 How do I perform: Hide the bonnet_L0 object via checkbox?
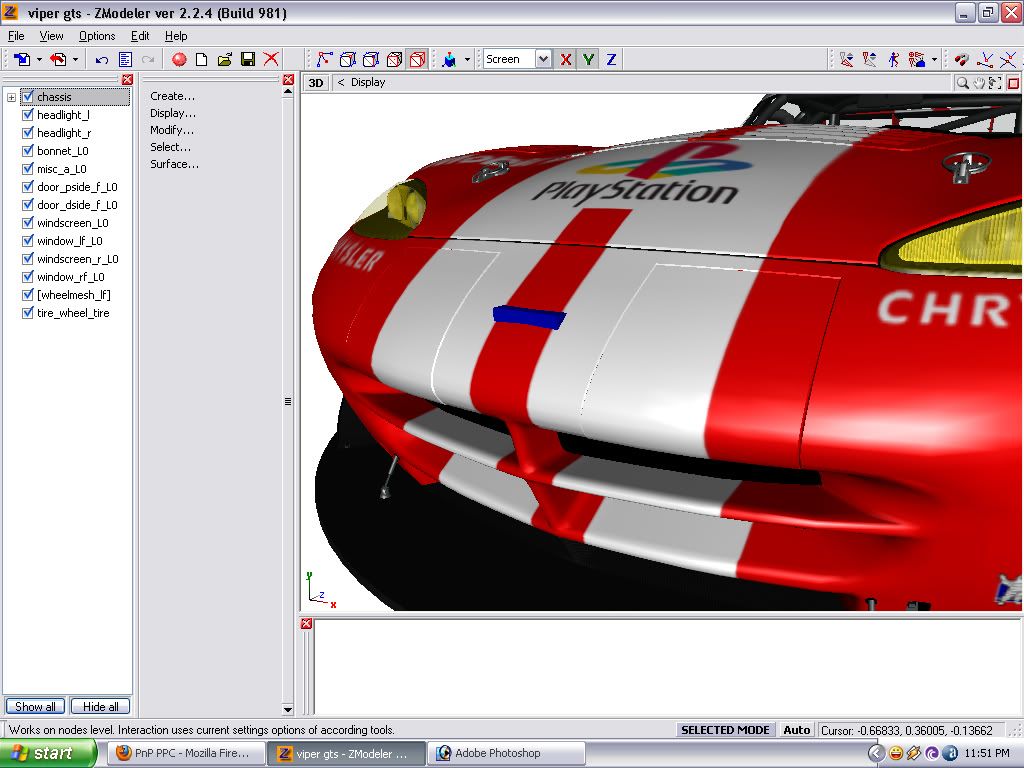point(28,151)
